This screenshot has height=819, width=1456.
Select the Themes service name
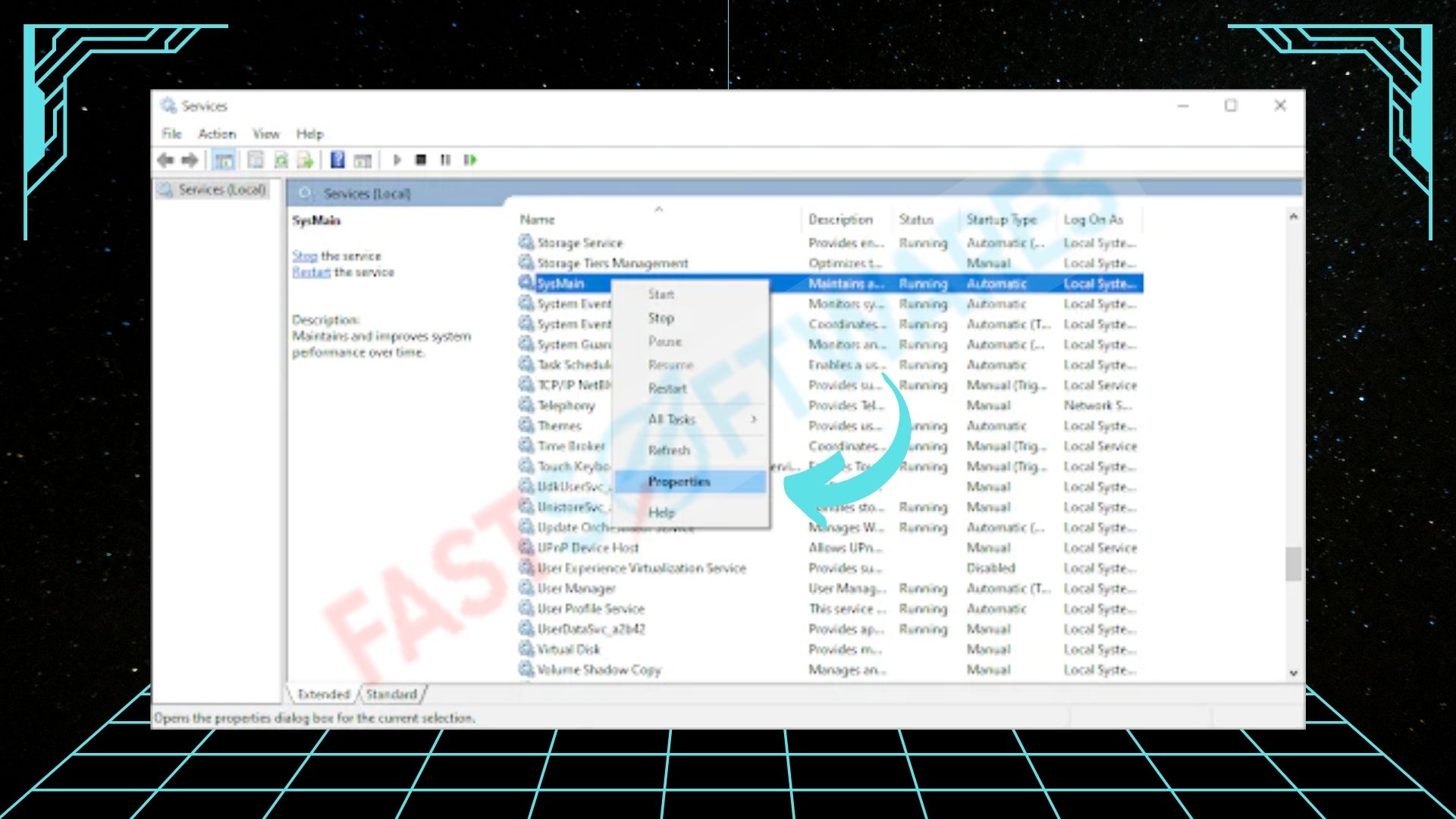[x=559, y=425]
